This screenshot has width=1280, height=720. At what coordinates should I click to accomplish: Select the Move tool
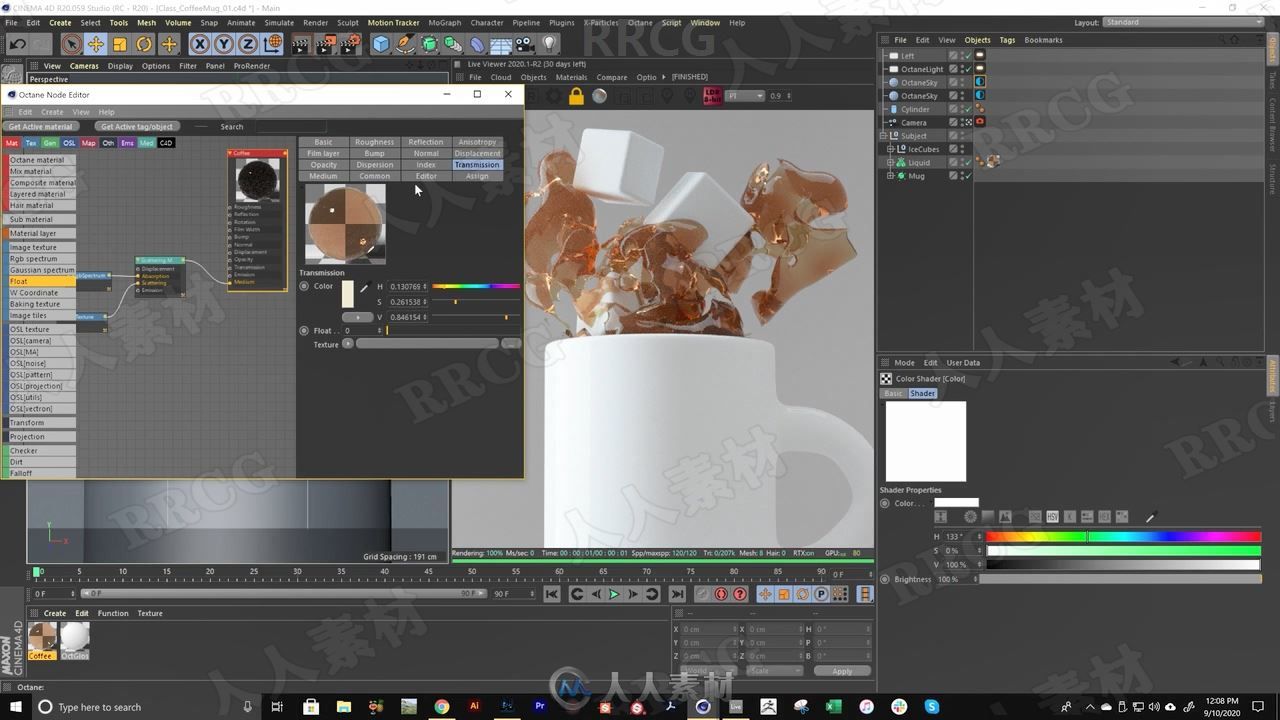(x=96, y=44)
